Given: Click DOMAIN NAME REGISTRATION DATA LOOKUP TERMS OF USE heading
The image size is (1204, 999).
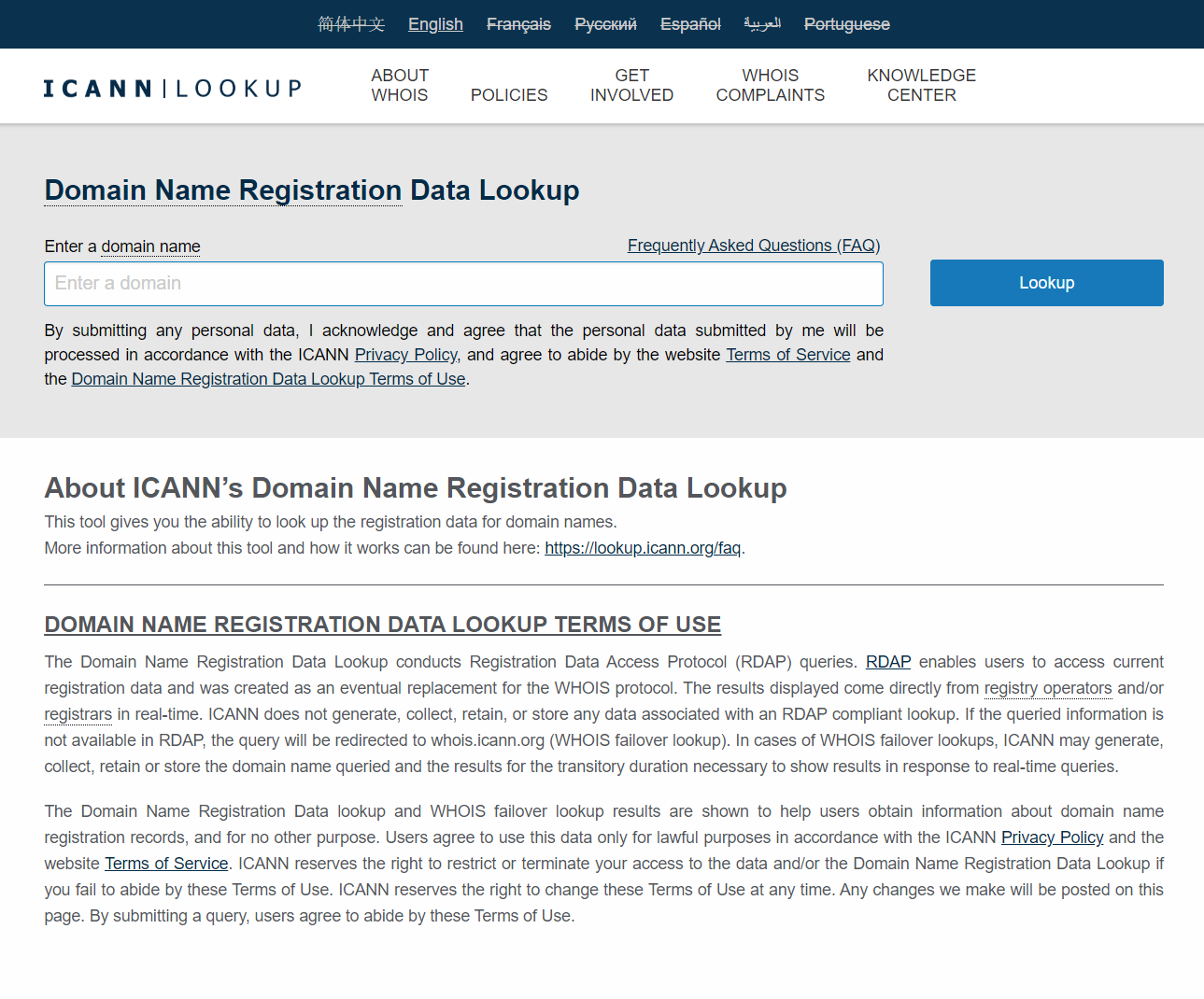Looking at the screenshot, I should (383, 625).
